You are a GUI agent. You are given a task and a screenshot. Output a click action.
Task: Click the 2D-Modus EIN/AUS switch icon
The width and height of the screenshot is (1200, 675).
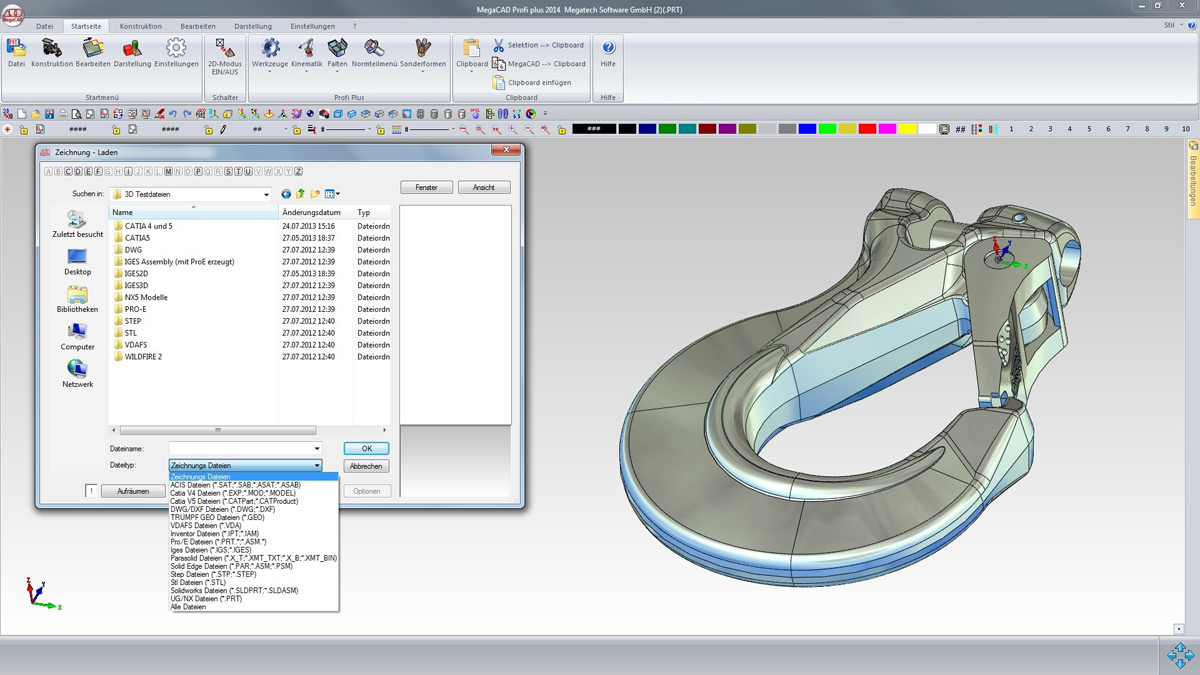[x=225, y=49]
